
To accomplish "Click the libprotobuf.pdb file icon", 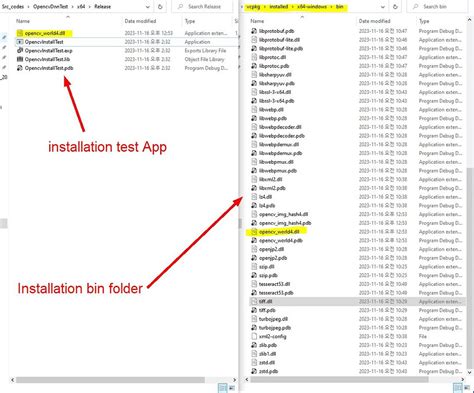I will [254, 31].
